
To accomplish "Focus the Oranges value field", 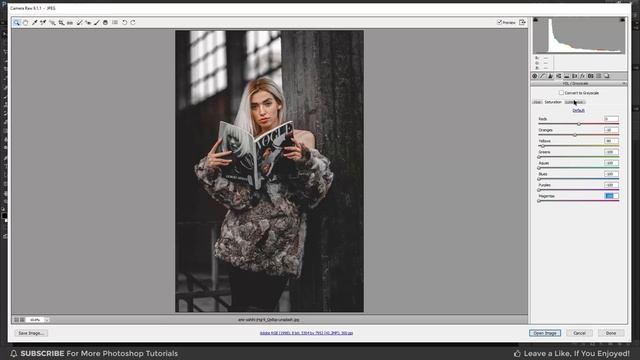I will (611, 130).
